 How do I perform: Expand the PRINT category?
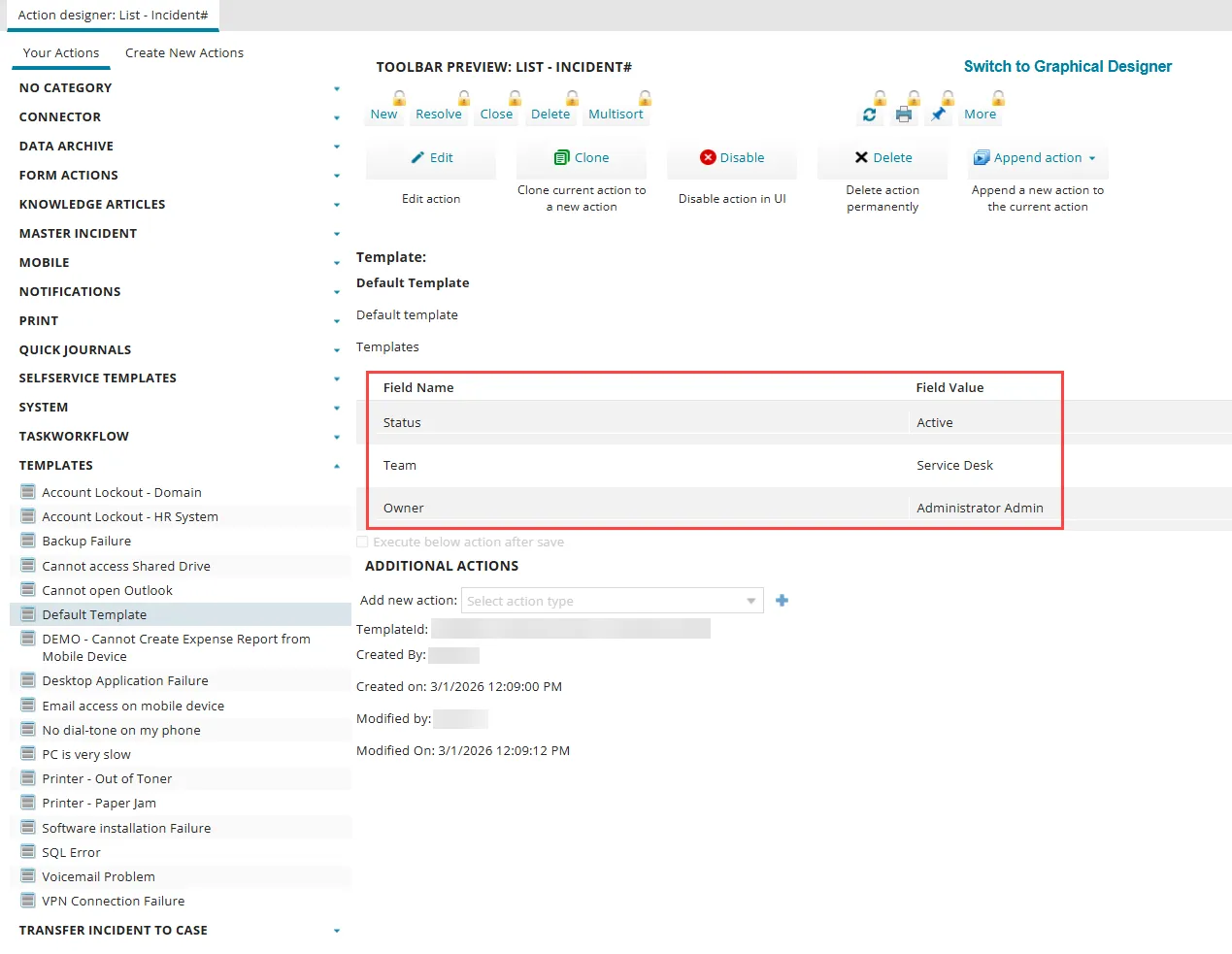337,321
